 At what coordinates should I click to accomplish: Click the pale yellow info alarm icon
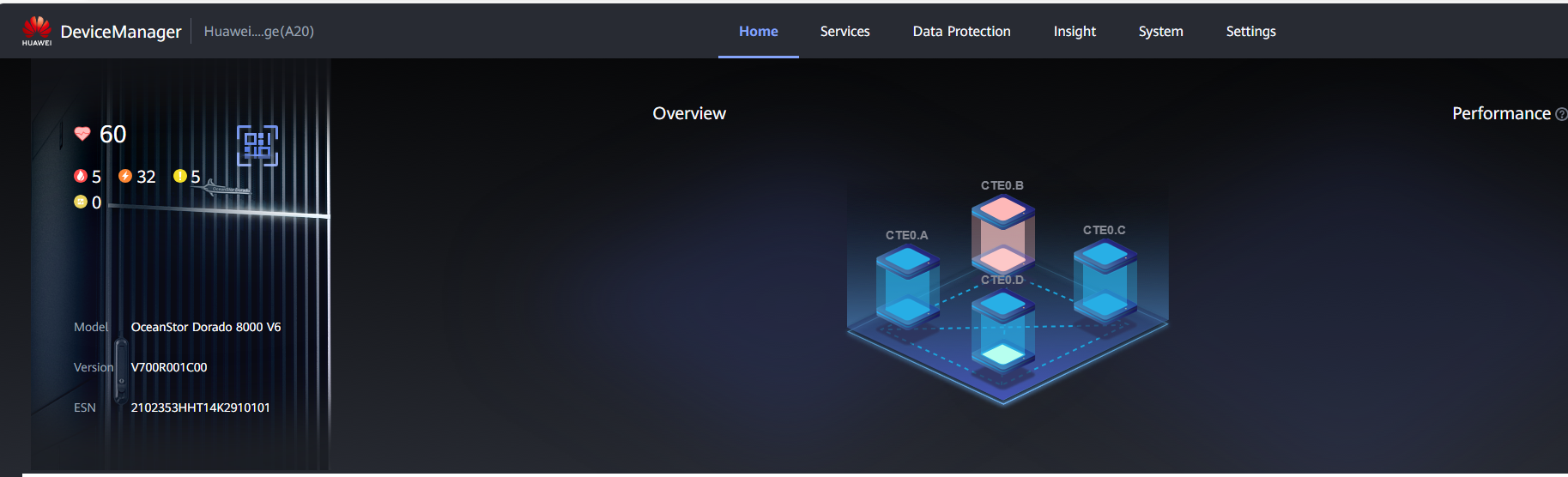click(x=81, y=202)
